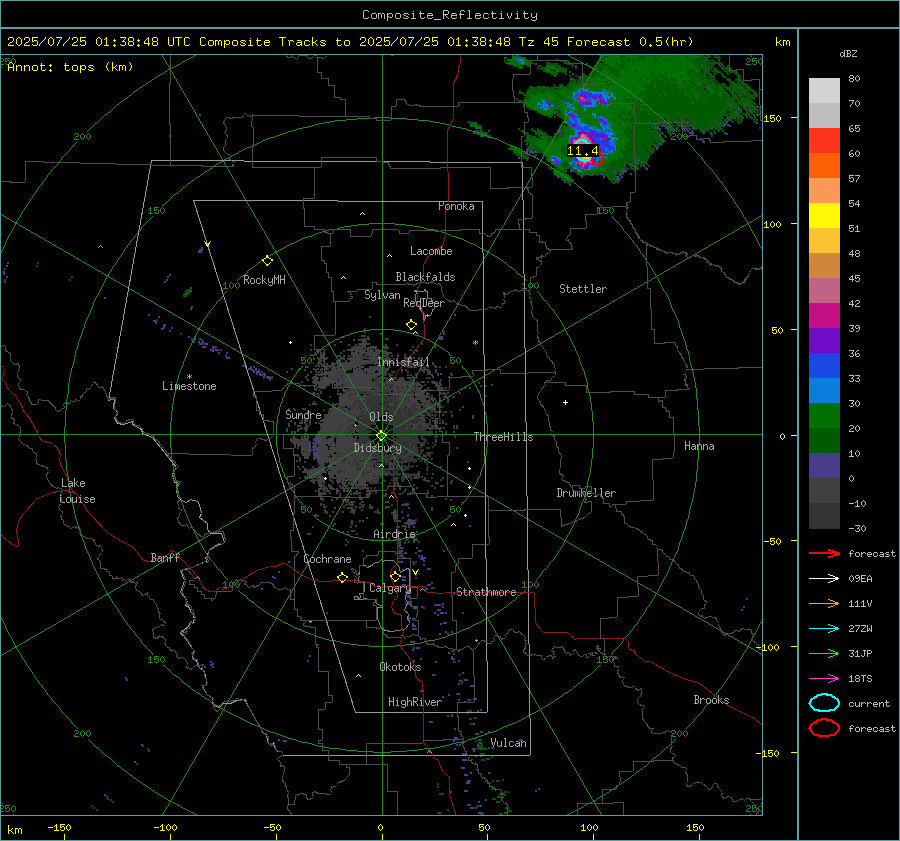The height and width of the screenshot is (841, 900).
Task: Click the 'Annot: tops (km)' annotation text
Action: [x=70, y=67]
